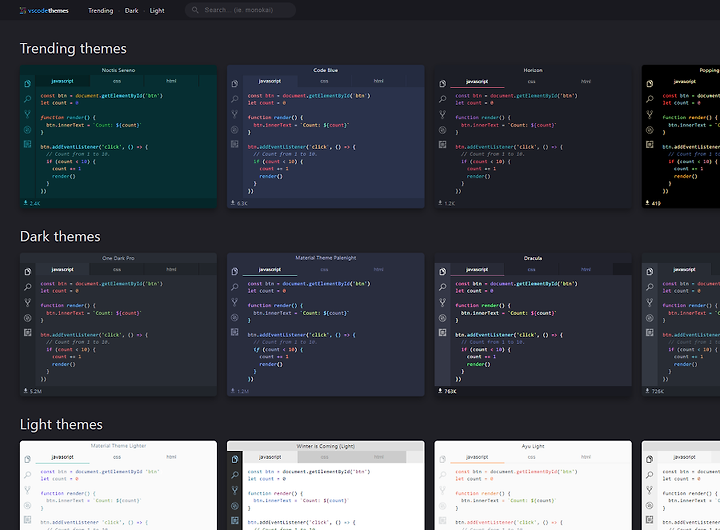Open the vscodethemes logo home link
Screen dimensions: 720x530
(44, 11)
